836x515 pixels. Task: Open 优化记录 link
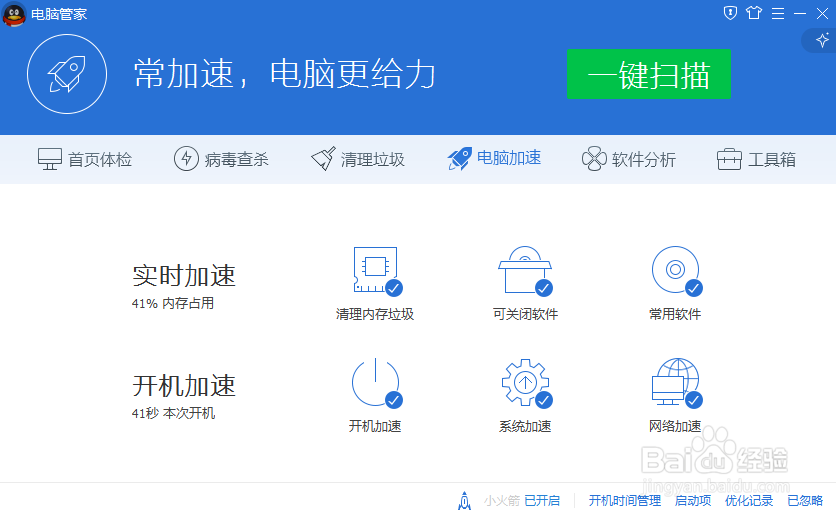pos(749,501)
